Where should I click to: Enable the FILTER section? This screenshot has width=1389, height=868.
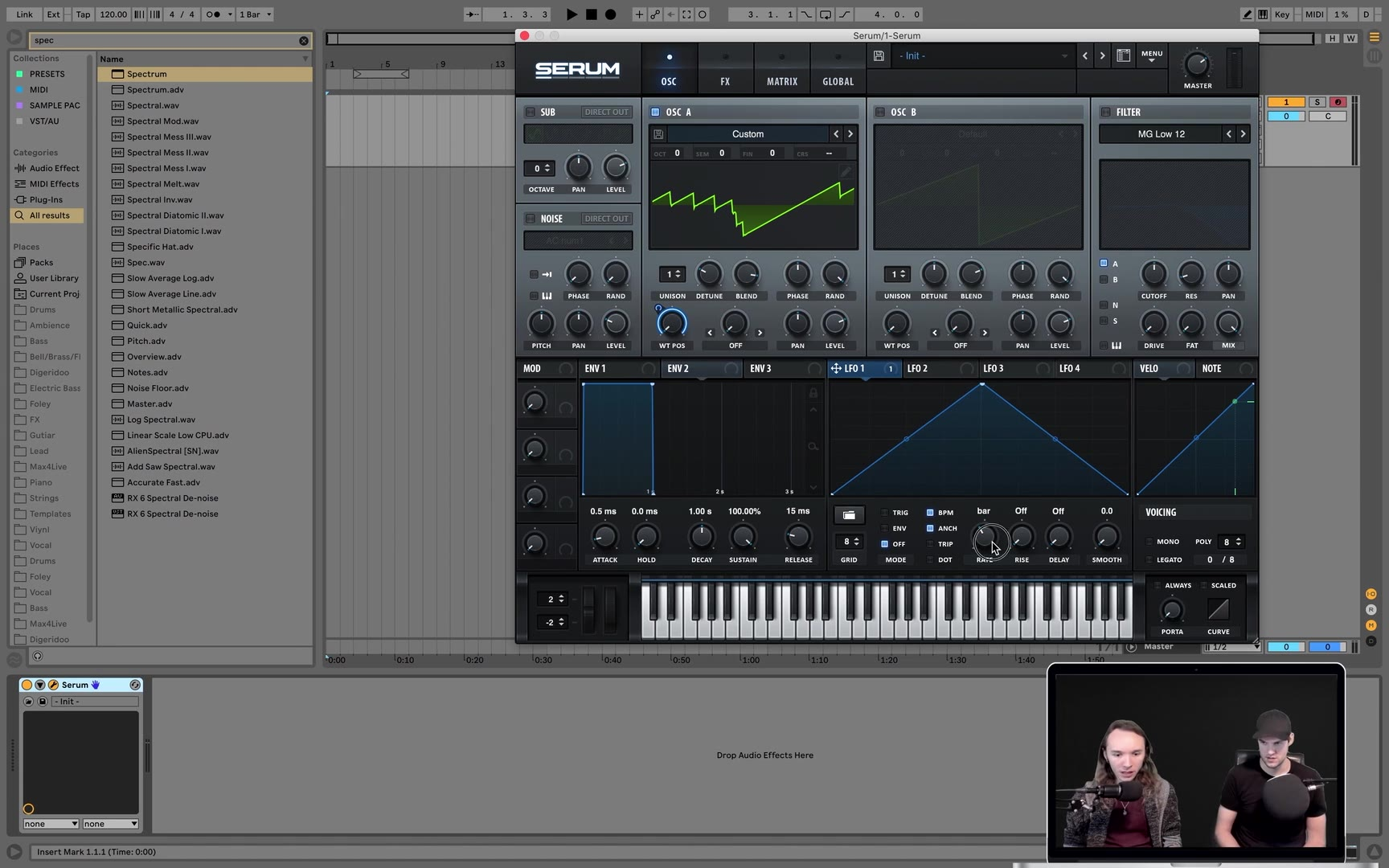[1106, 112]
